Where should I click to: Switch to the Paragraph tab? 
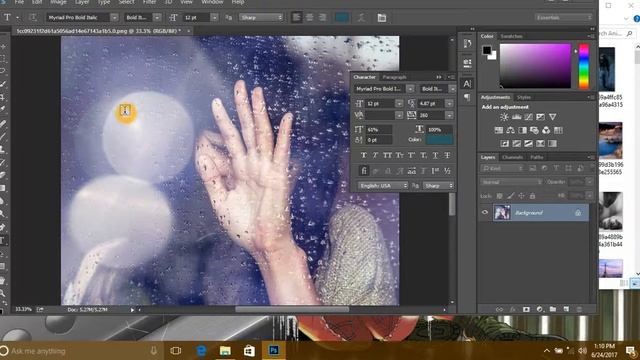point(394,77)
